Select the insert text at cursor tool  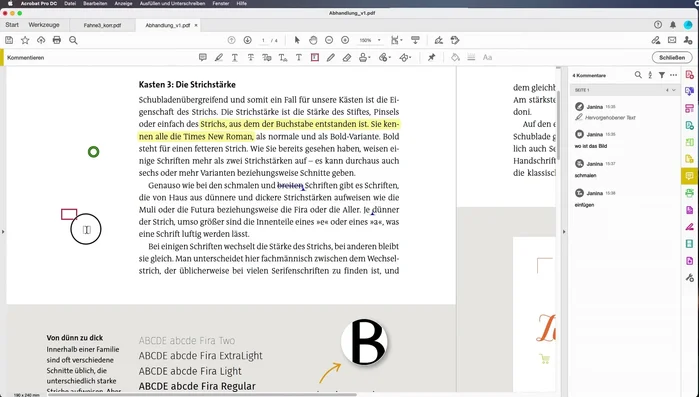point(283,57)
